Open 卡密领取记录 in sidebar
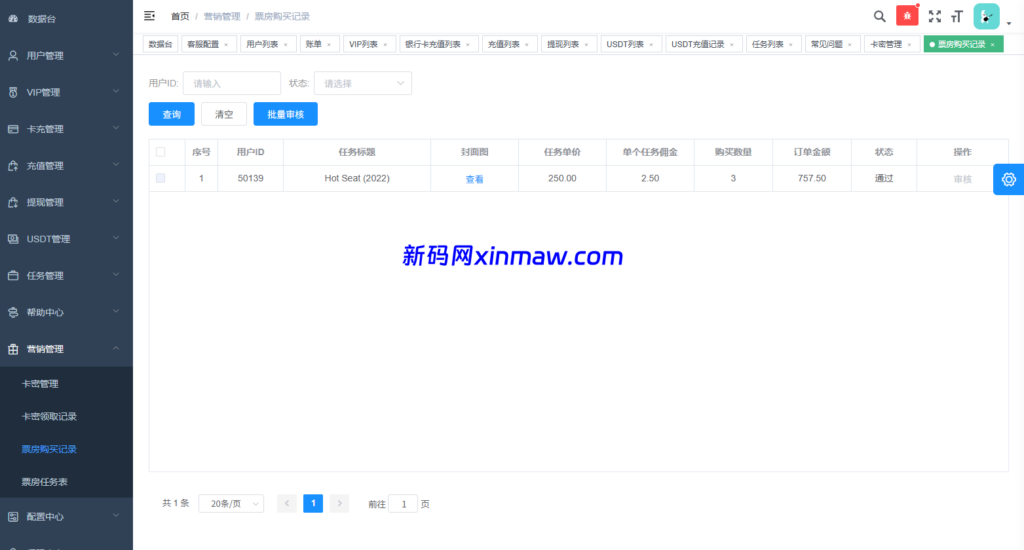This screenshot has width=1024, height=550. 49,416
